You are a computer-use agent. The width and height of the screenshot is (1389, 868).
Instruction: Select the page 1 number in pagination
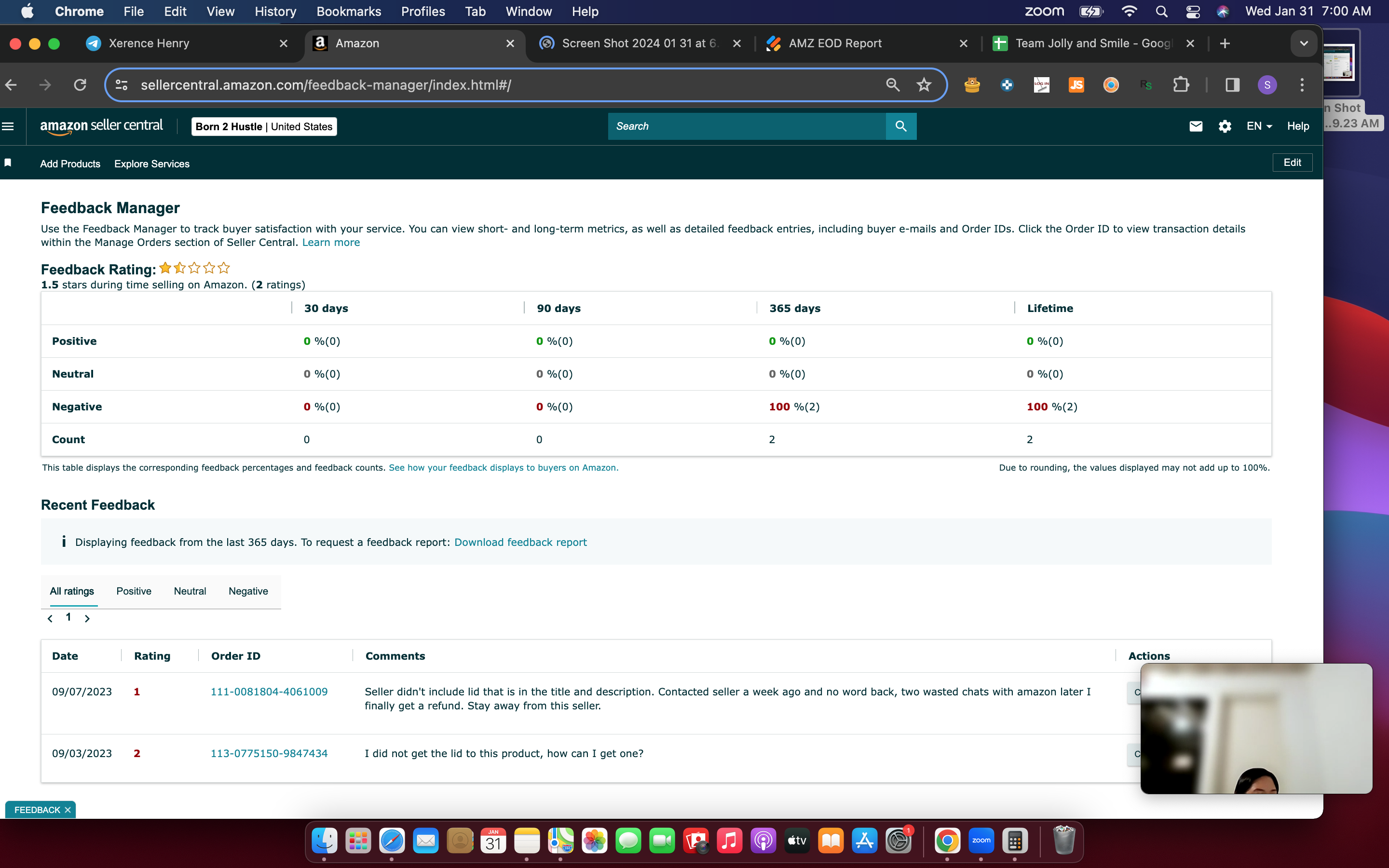point(68,617)
